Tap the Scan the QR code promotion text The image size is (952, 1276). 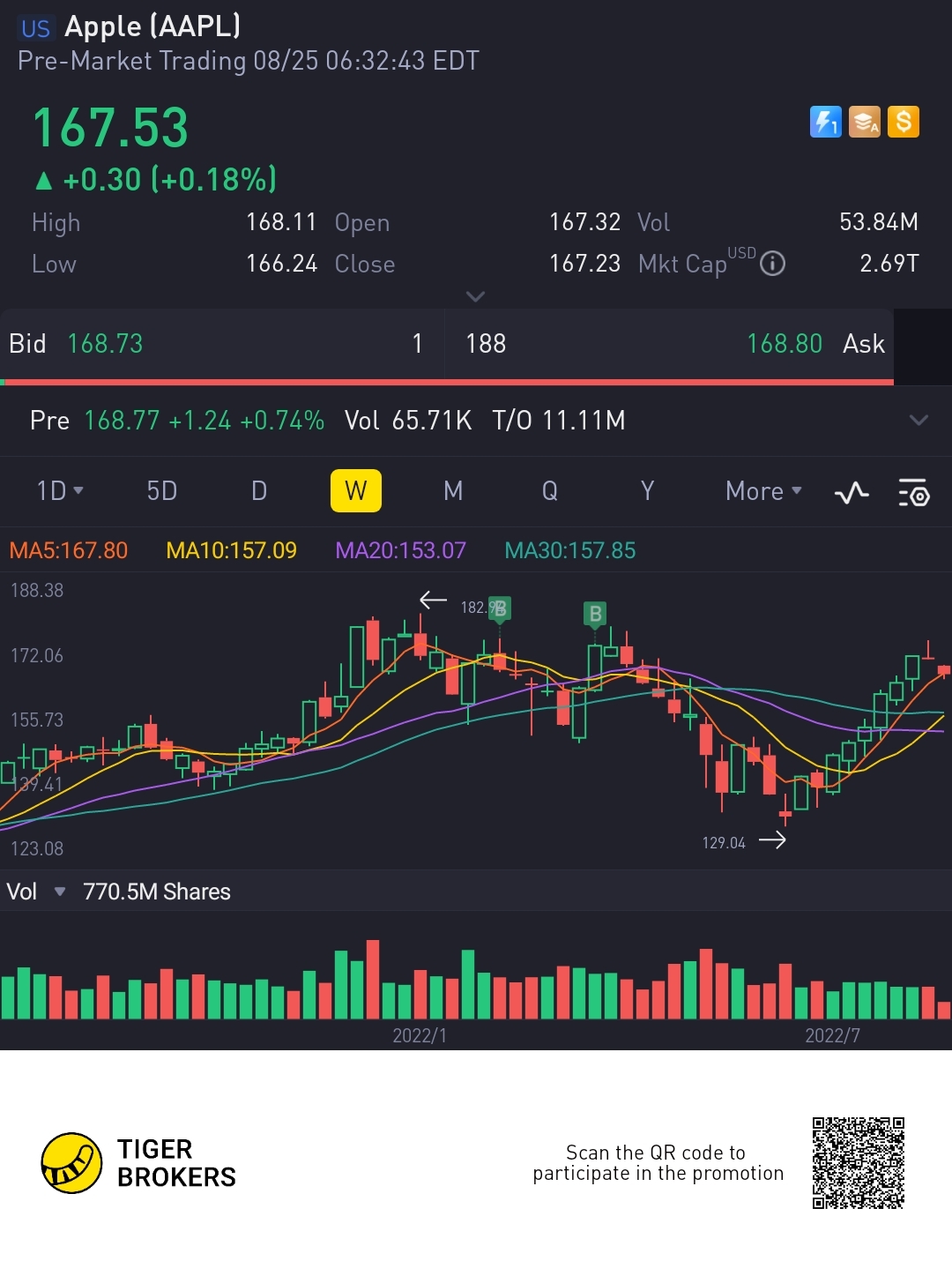coord(658,1163)
